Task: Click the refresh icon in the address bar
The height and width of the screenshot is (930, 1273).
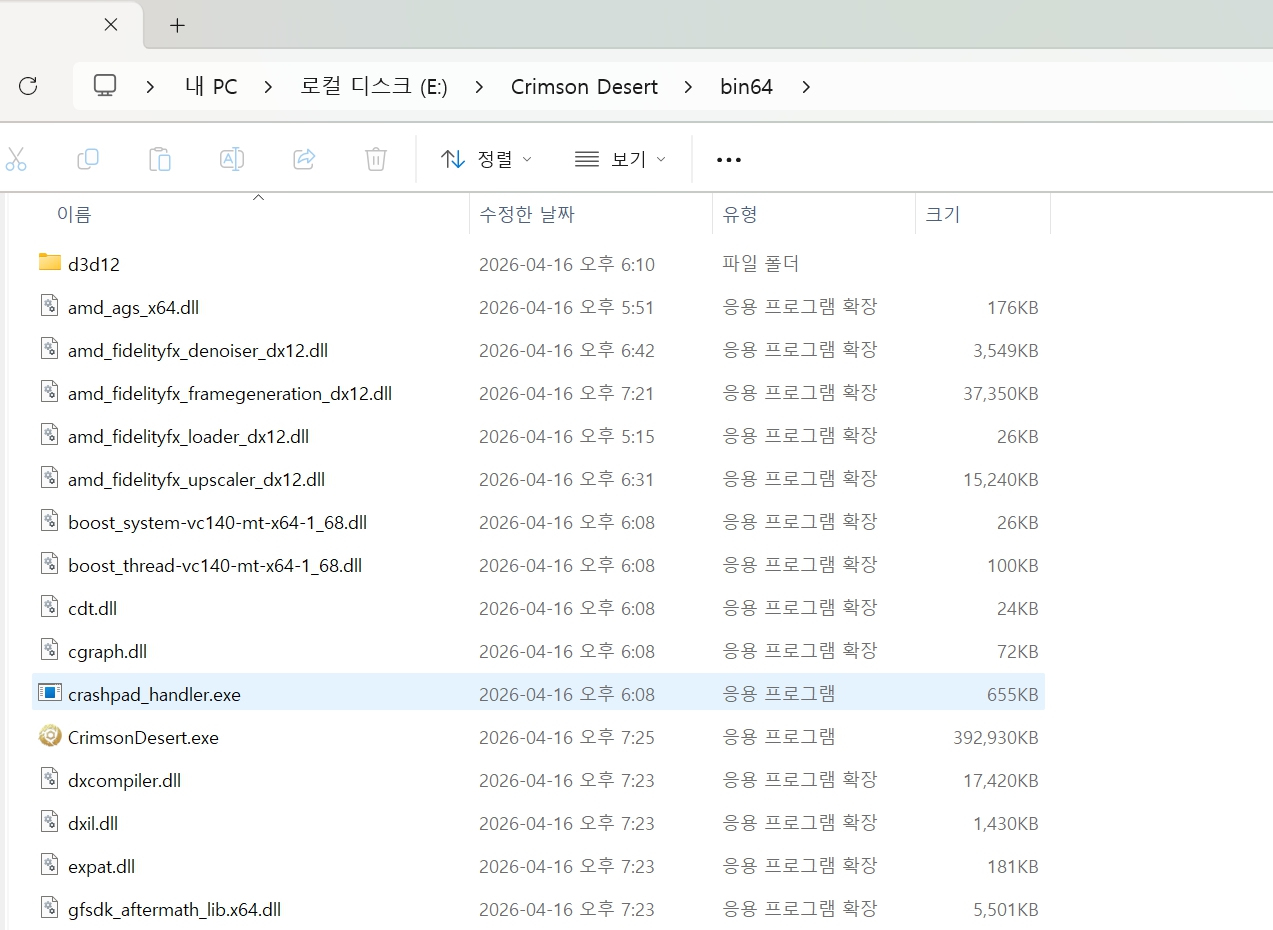Action: coord(28,86)
